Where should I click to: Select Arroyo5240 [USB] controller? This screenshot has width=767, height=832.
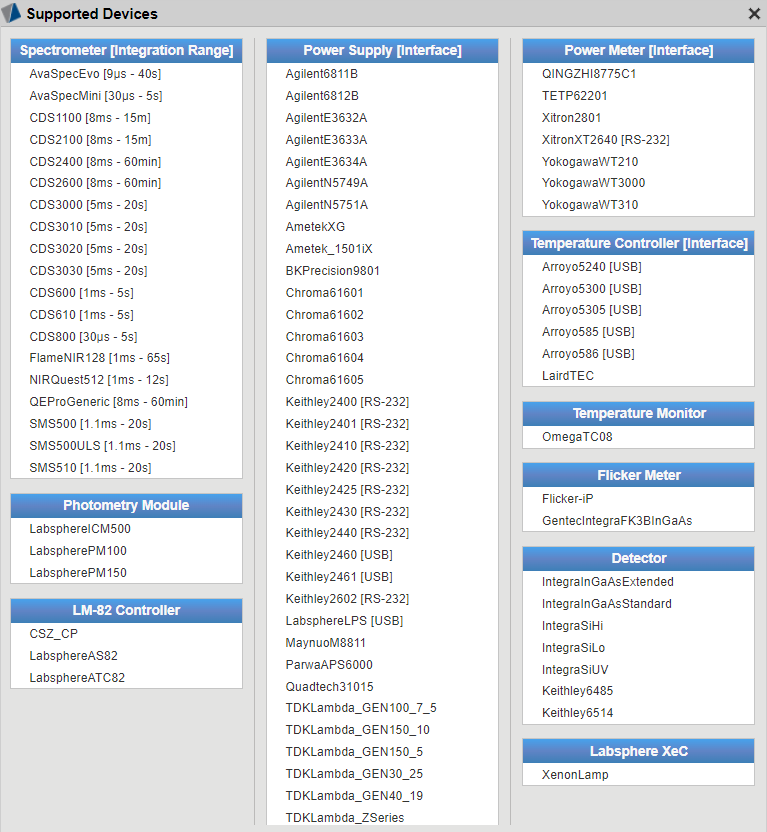[x=592, y=267]
